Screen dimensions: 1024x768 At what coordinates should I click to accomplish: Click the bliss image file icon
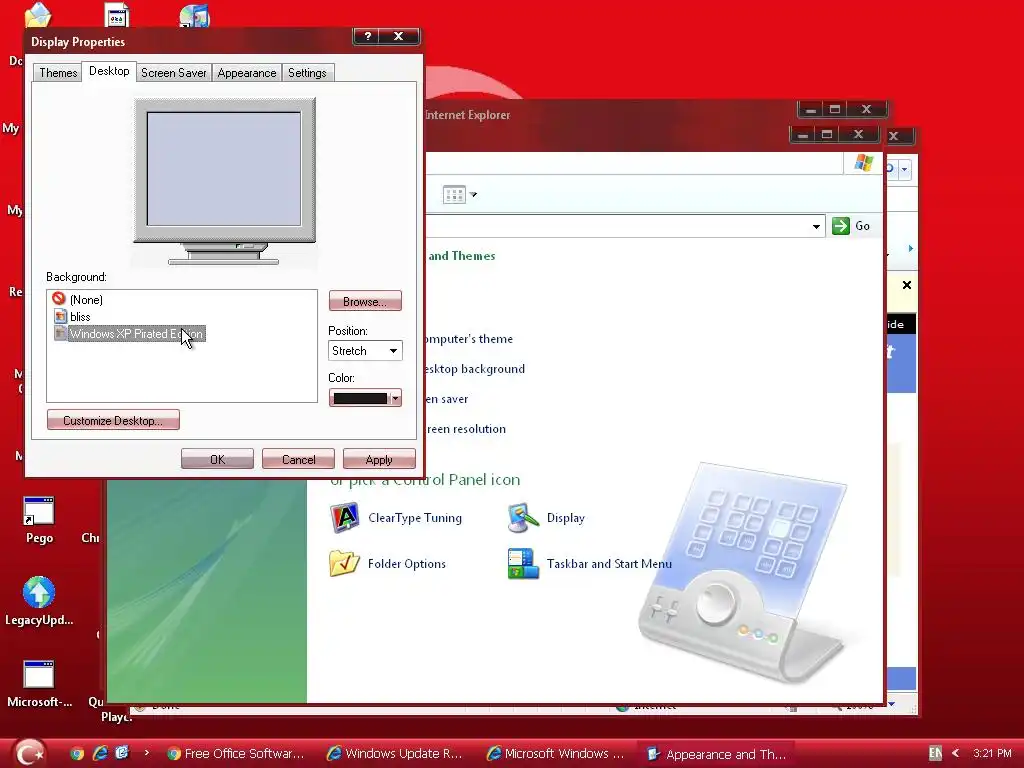click(60, 316)
